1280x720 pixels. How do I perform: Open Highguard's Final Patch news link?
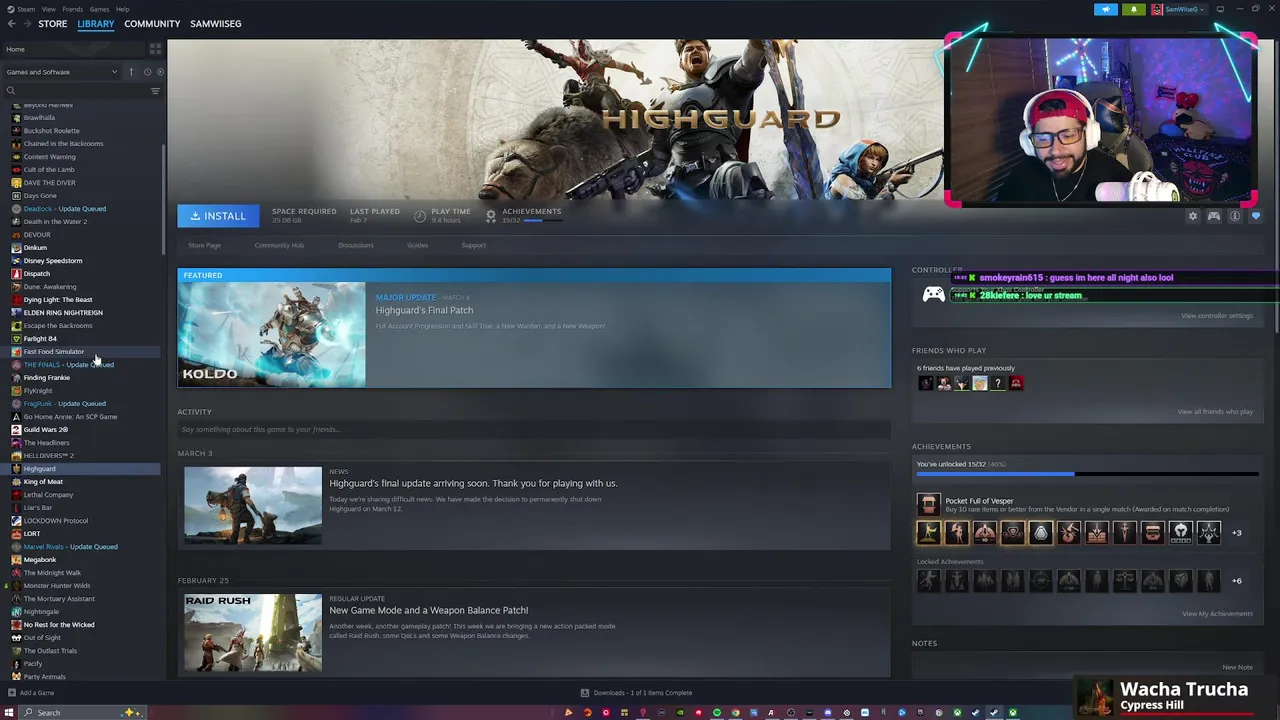click(x=424, y=310)
